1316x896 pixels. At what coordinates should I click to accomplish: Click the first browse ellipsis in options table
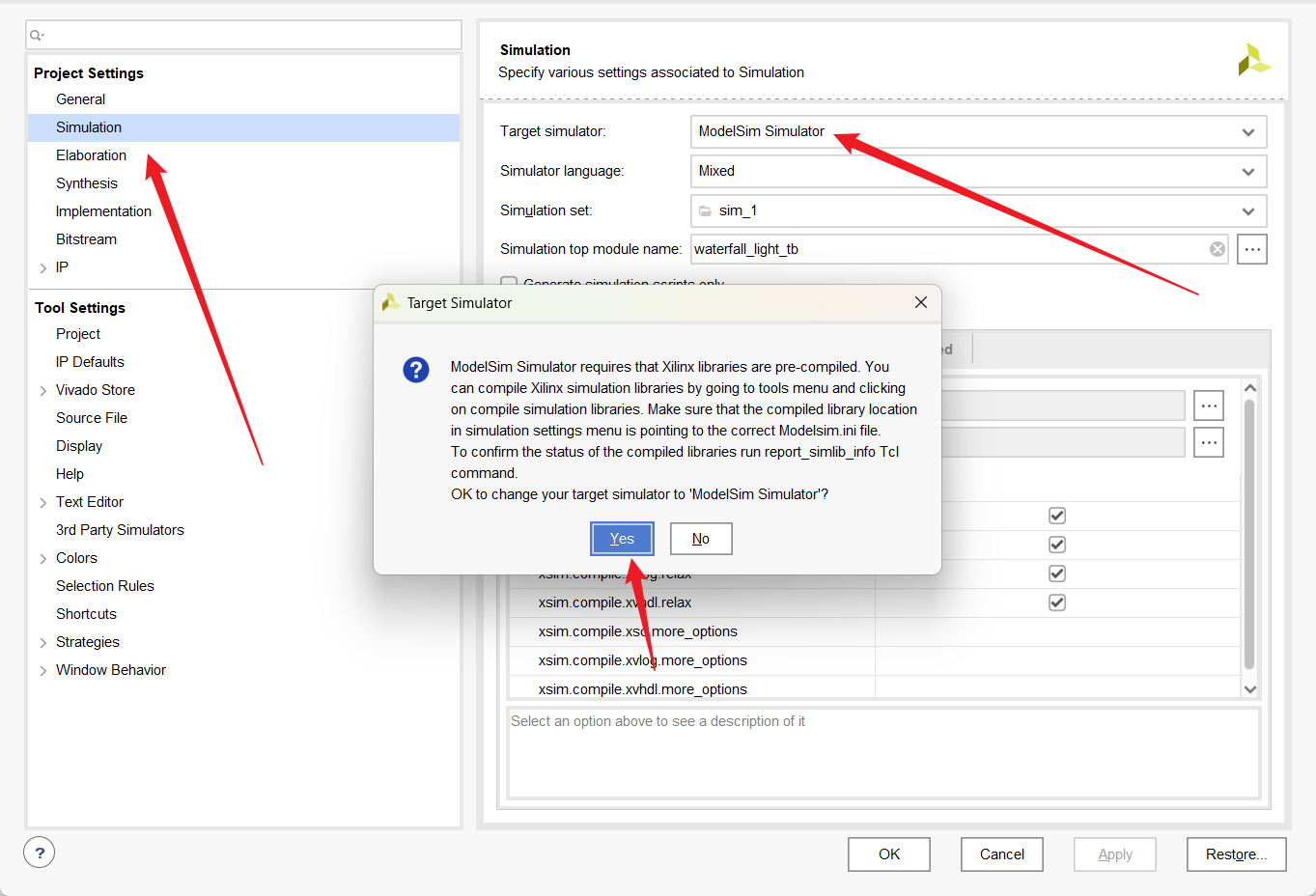click(1209, 406)
